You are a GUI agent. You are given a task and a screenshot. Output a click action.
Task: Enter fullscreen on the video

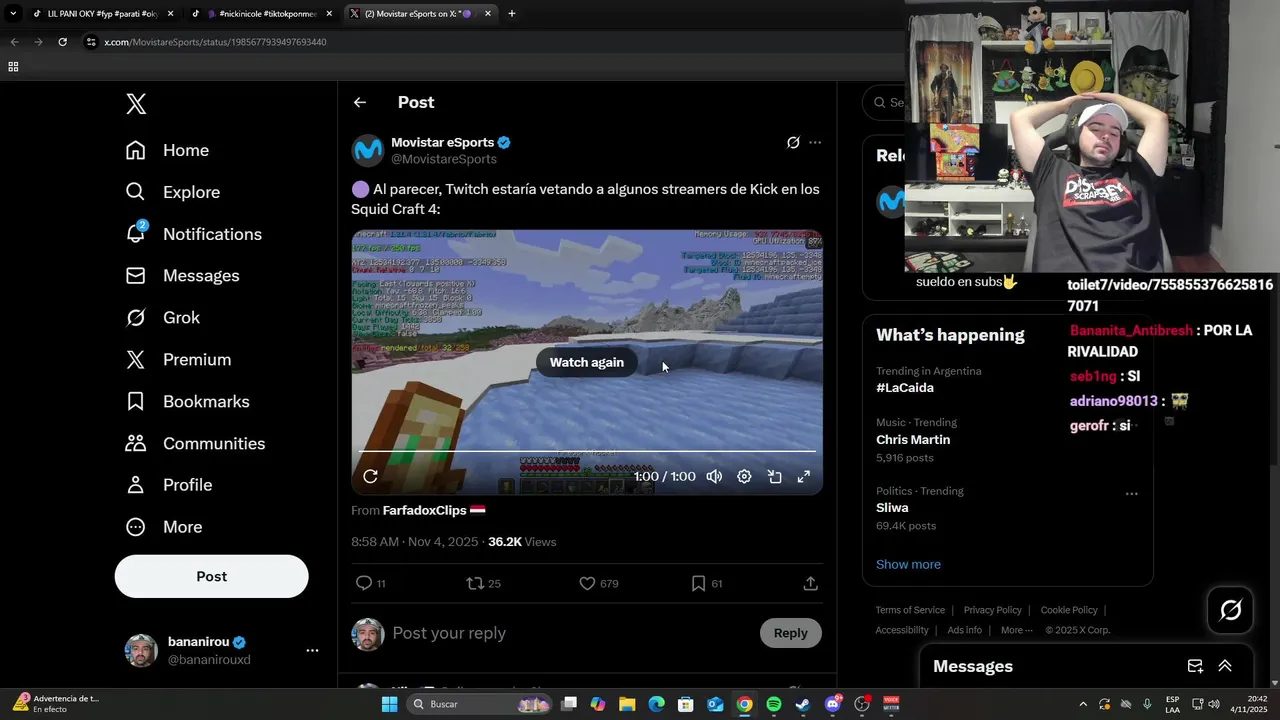click(x=803, y=476)
